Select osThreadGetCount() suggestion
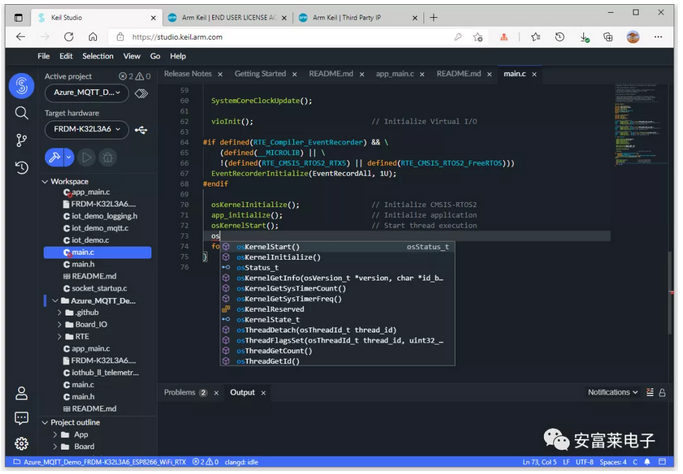 [337, 351]
